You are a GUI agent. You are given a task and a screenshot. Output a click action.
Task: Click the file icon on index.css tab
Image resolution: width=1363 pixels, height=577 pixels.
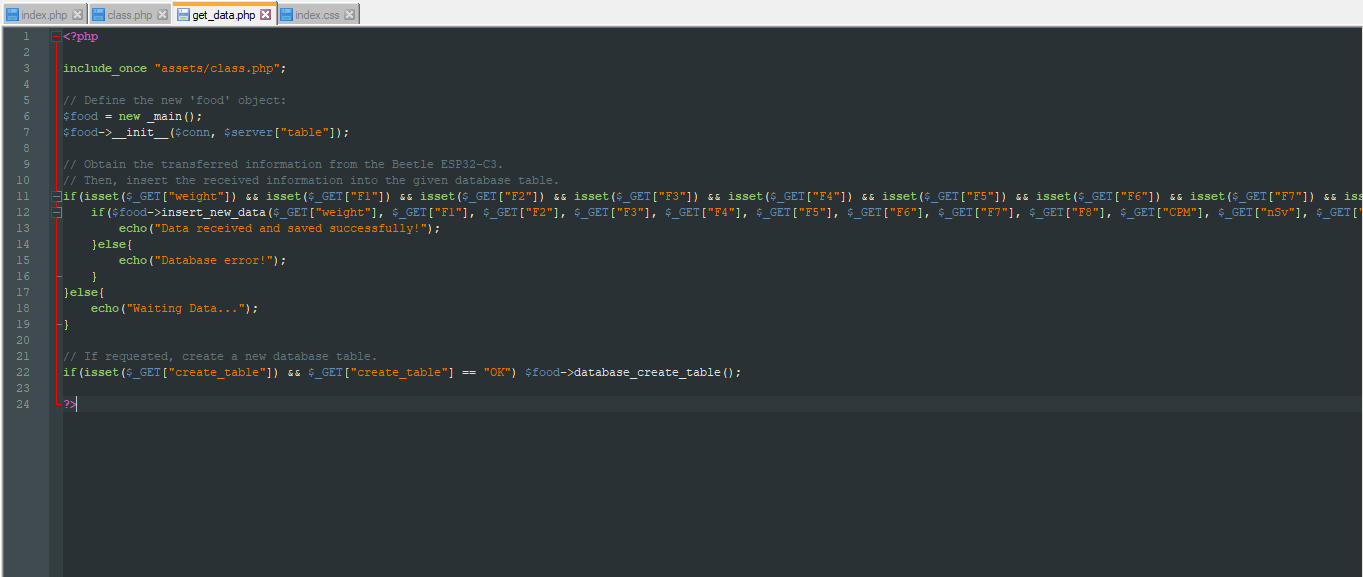click(287, 15)
